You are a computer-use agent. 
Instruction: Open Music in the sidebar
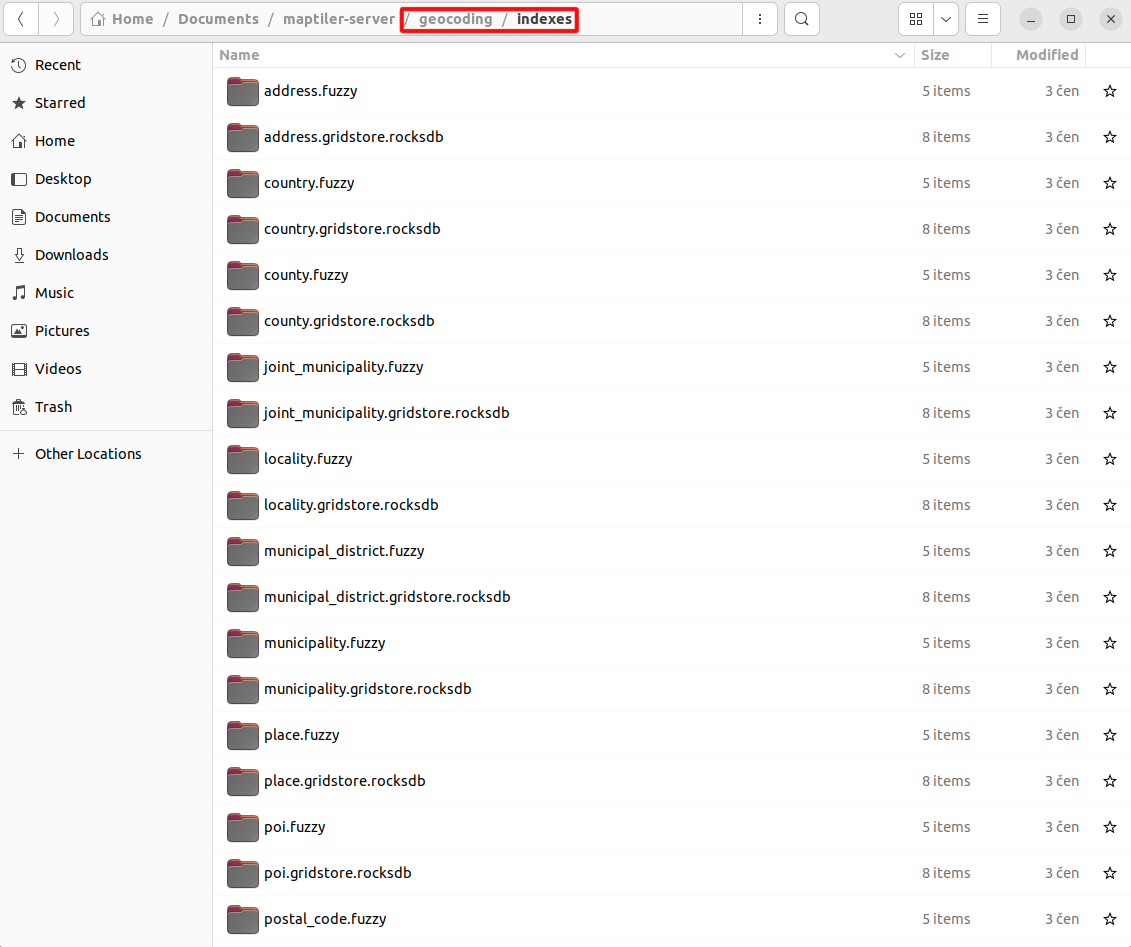[x=106, y=293]
